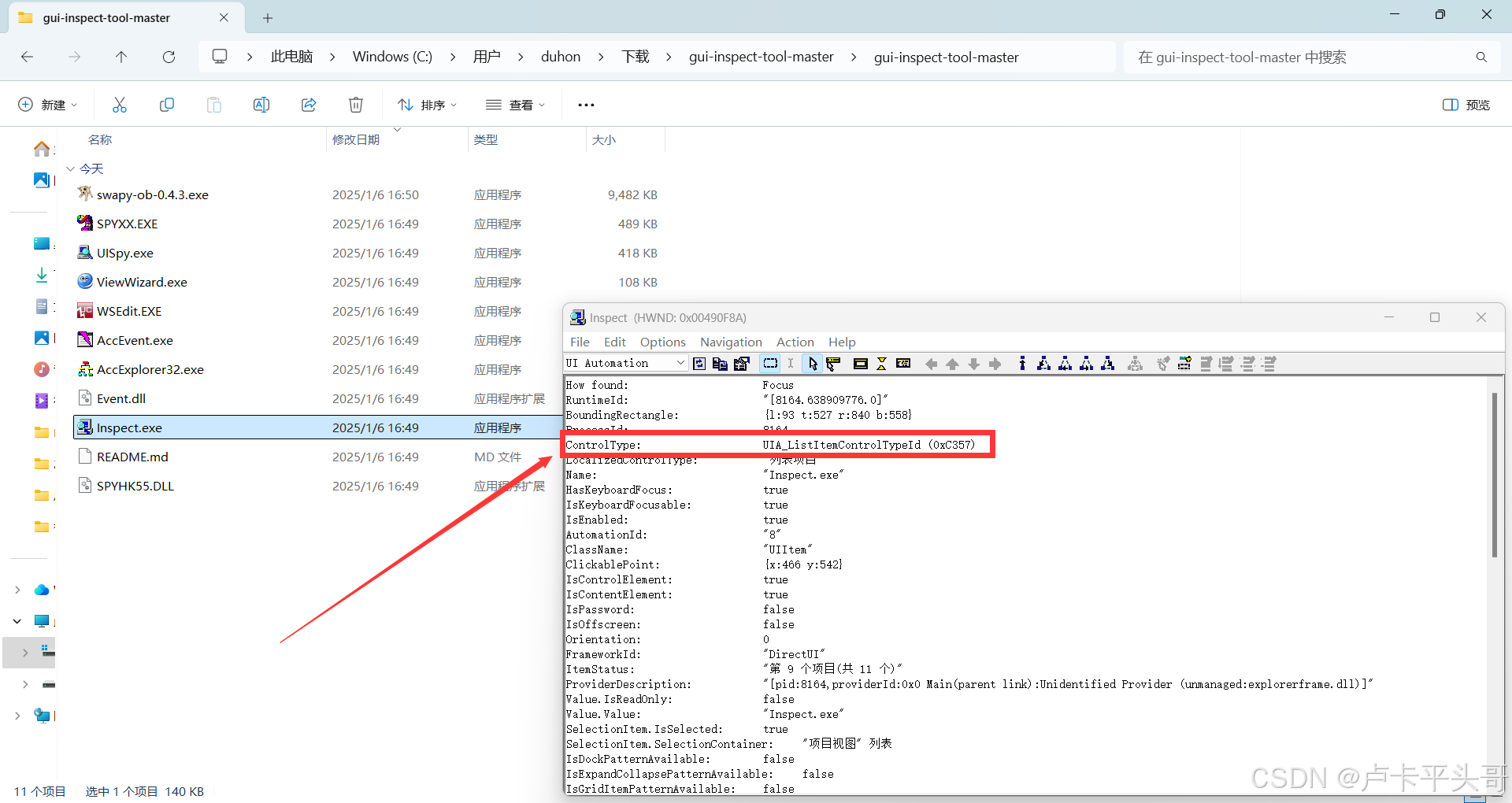Click the share icon in Explorer toolbar

[x=309, y=105]
